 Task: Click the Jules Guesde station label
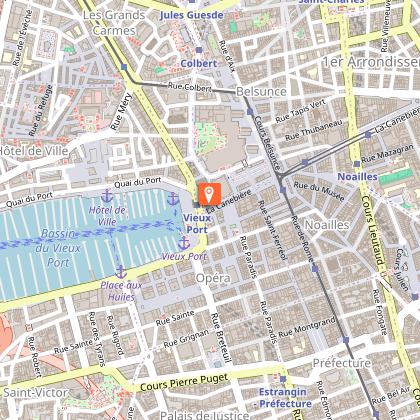pyautogui.click(x=191, y=15)
